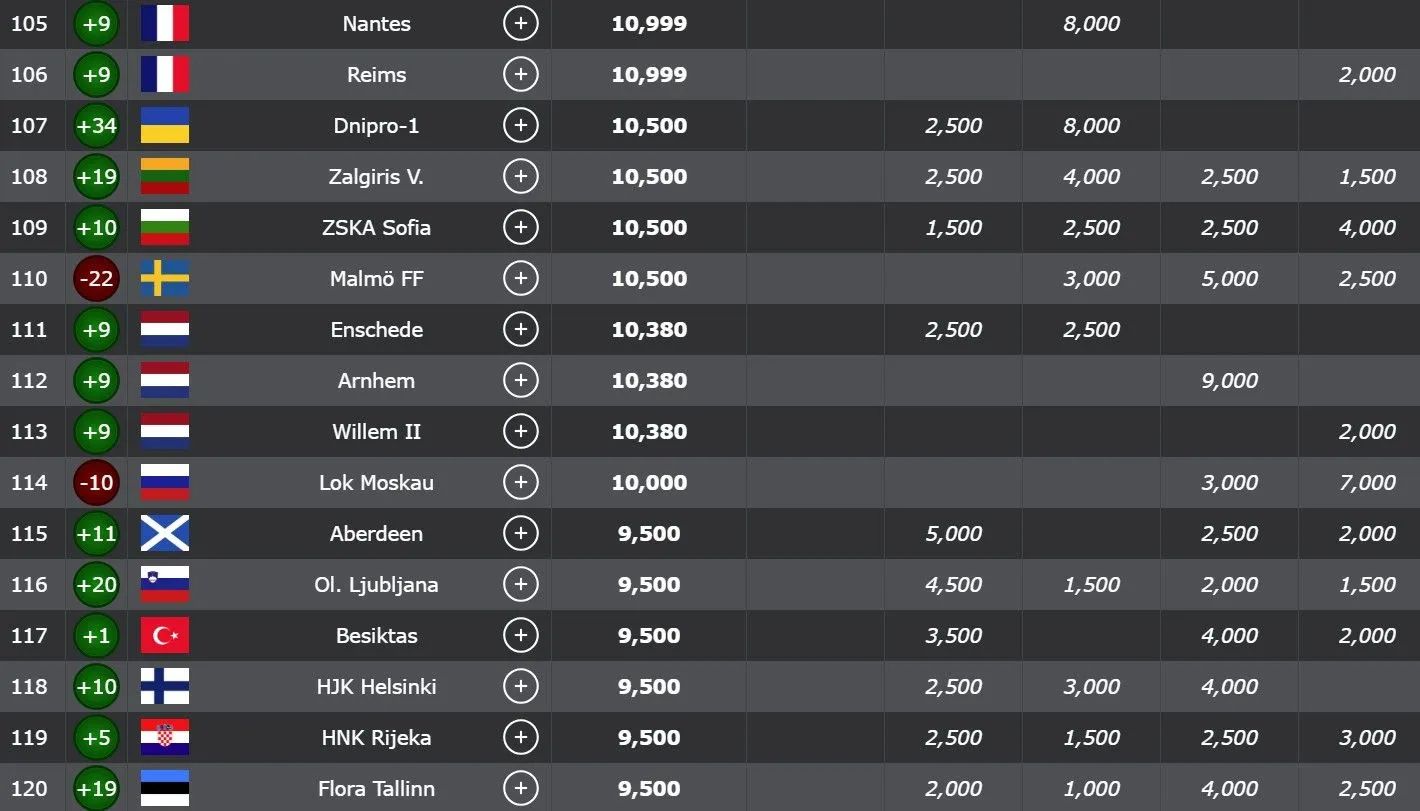Expand the Enschede row plus icon
1420x811 pixels.
point(520,329)
